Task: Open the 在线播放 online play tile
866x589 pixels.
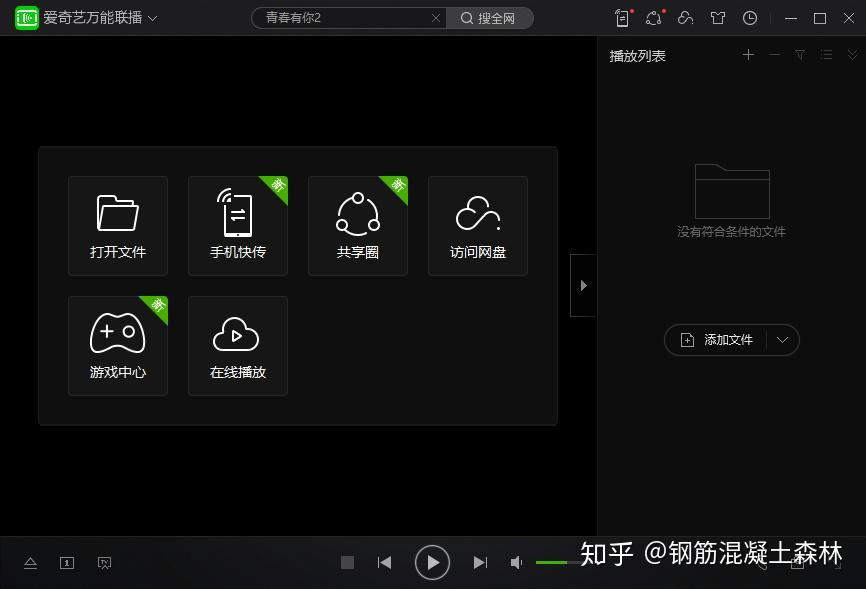Action: point(237,346)
